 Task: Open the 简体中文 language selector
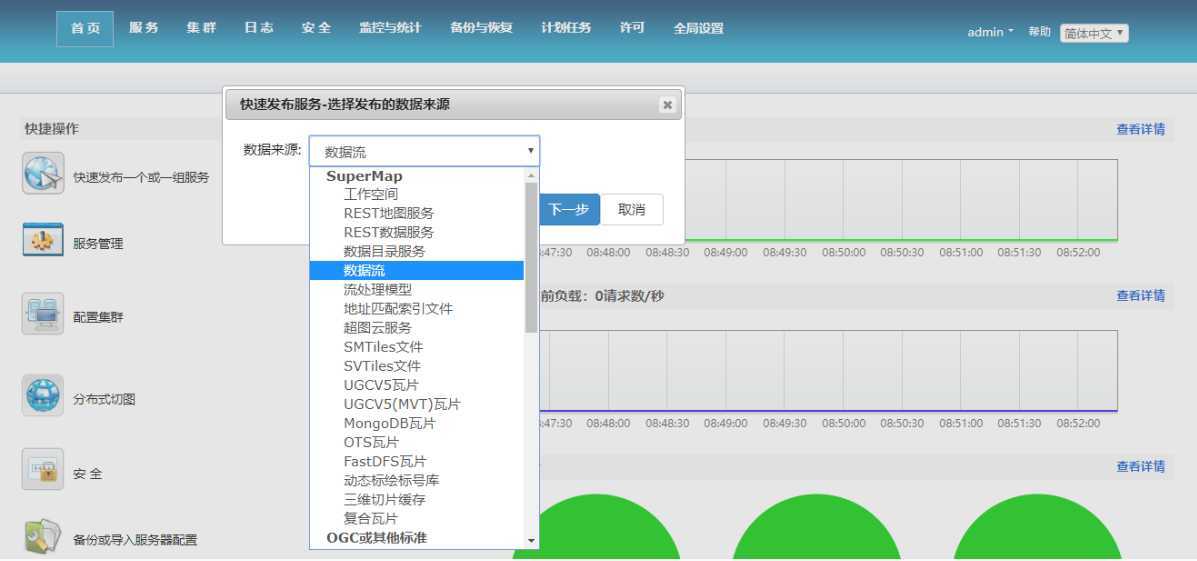tap(1094, 33)
